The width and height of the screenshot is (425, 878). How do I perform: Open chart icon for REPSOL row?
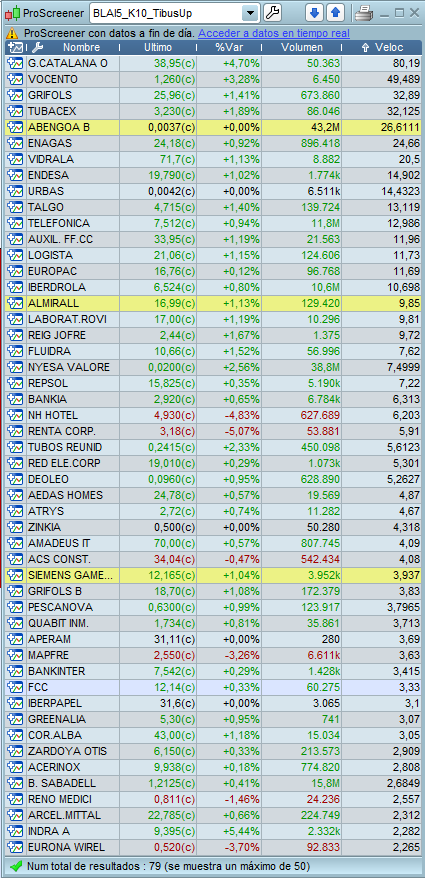coord(14,384)
